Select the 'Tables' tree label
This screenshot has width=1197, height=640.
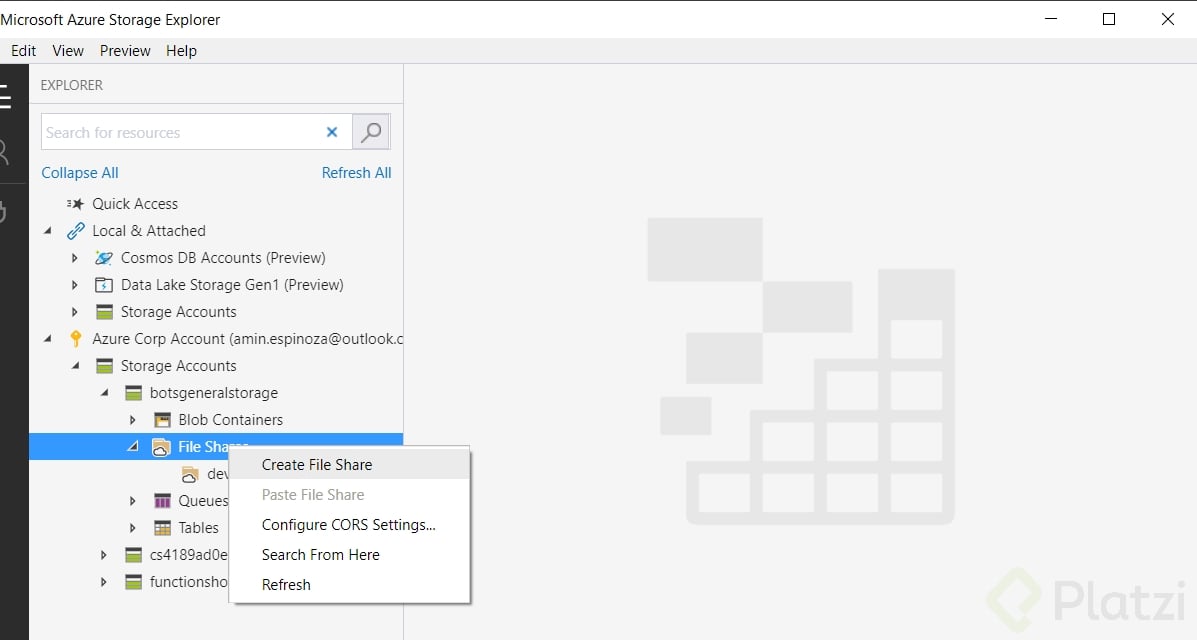pyautogui.click(x=198, y=528)
